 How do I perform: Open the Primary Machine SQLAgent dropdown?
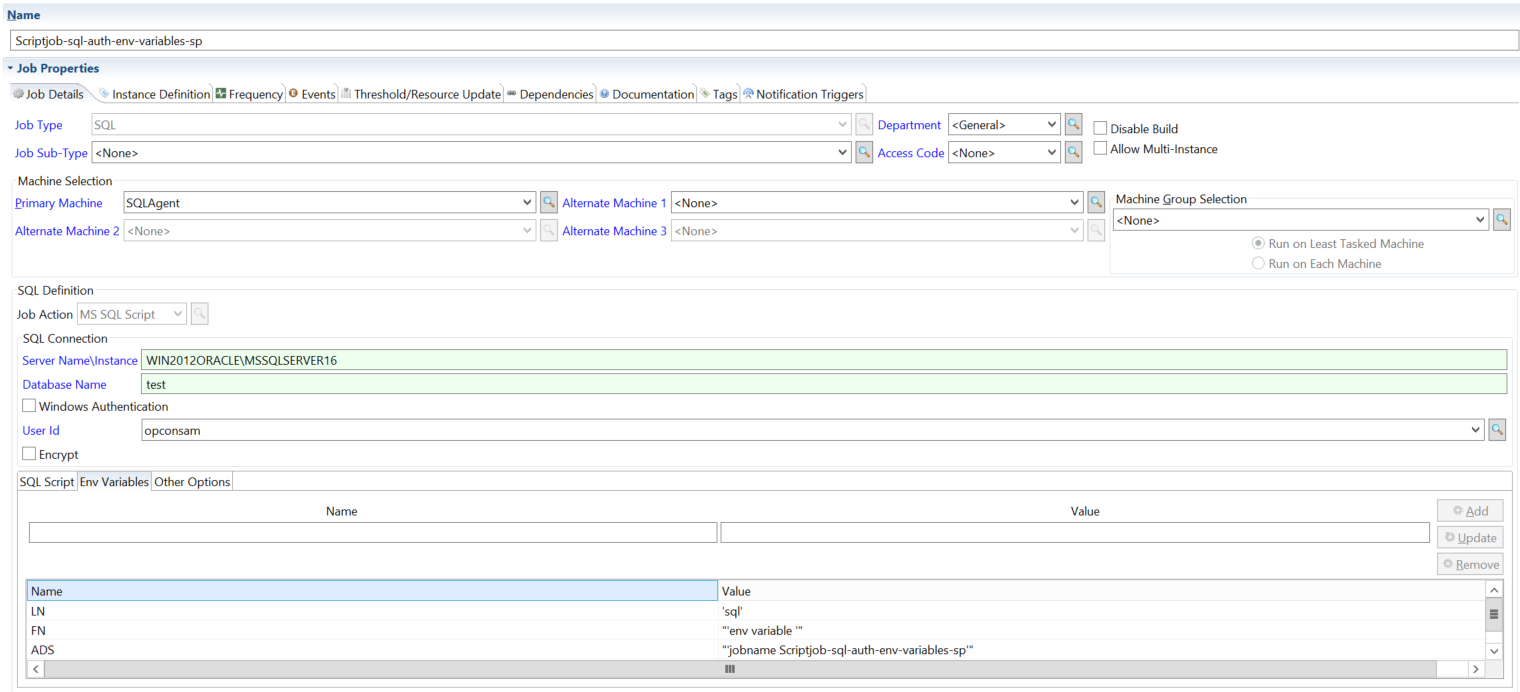coord(528,202)
